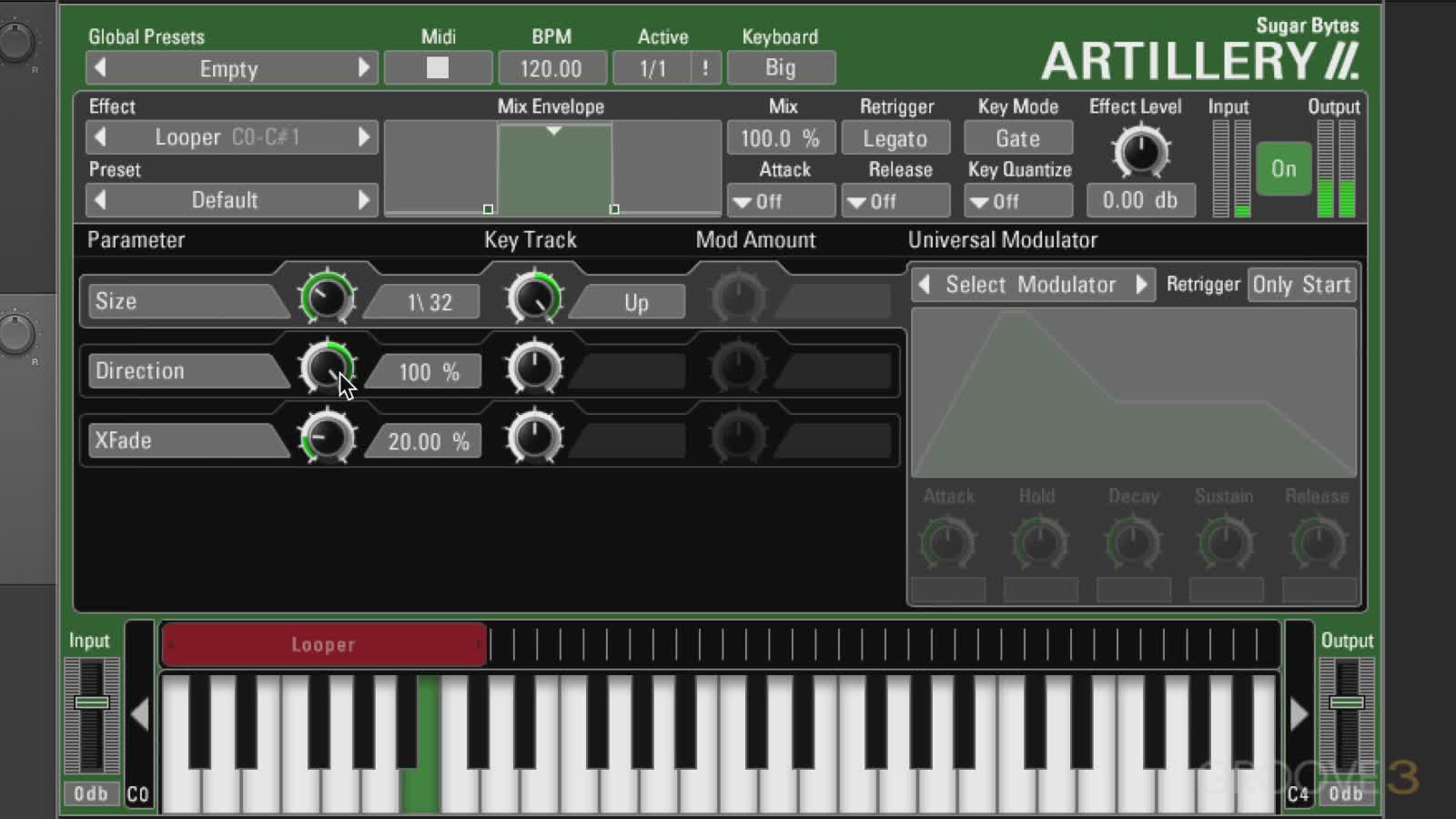Adjust the bottom Input fader
Image resolution: width=1456 pixels, height=819 pixels.
coord(91,703)
